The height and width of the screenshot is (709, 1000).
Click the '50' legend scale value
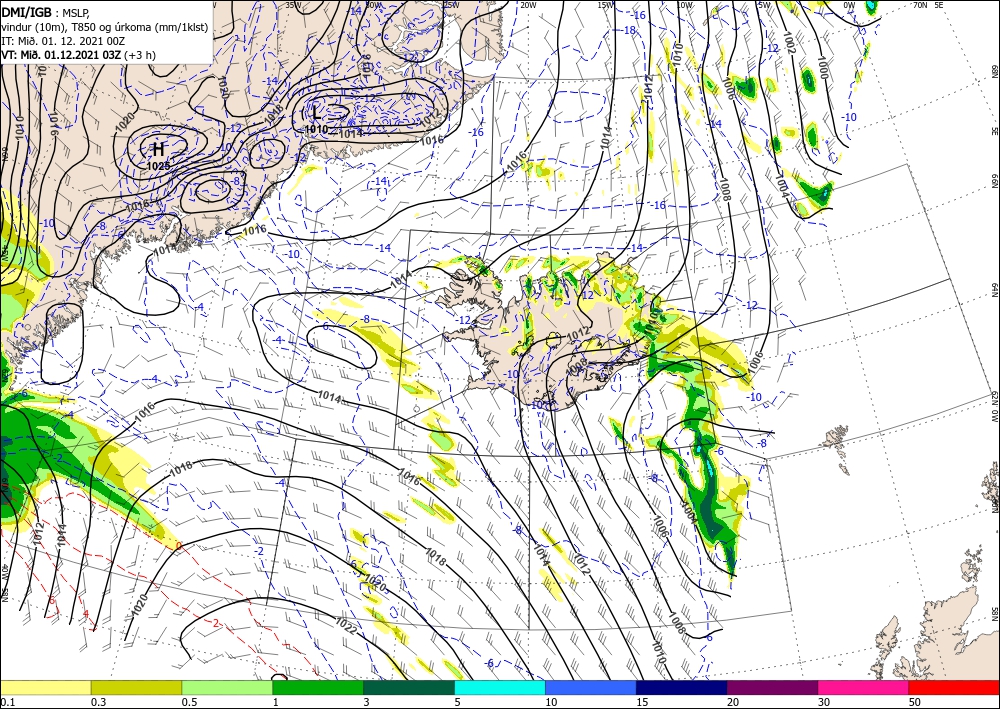pyautogui.click(x=915, y=702)
